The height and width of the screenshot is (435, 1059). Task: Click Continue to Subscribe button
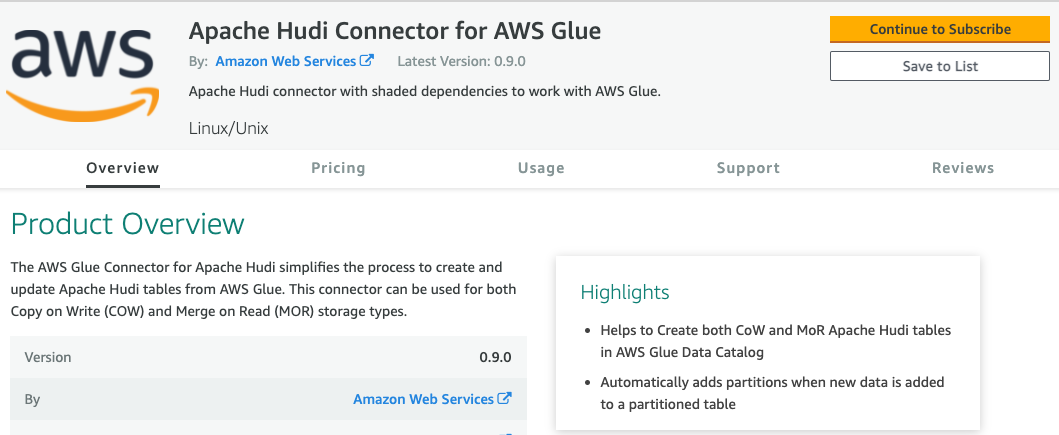(939, 30)
